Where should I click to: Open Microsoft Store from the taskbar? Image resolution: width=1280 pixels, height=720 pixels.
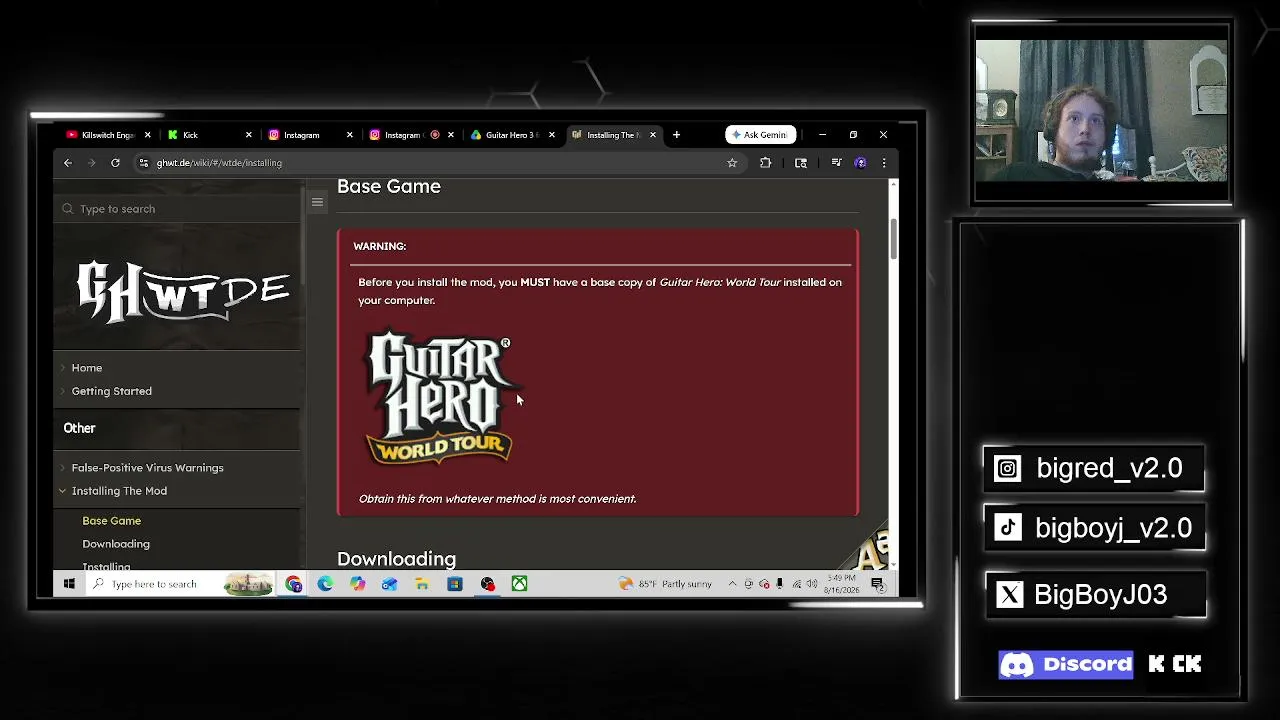[x=455, y=584]
